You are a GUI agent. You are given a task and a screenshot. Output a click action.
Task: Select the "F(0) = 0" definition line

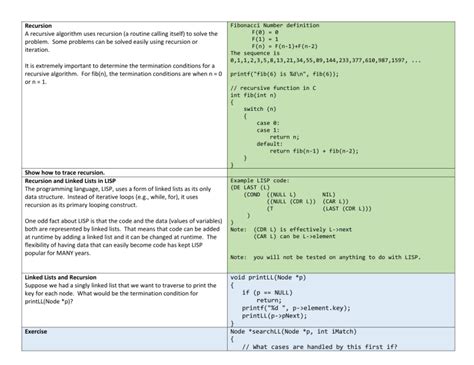coord(265,32)
